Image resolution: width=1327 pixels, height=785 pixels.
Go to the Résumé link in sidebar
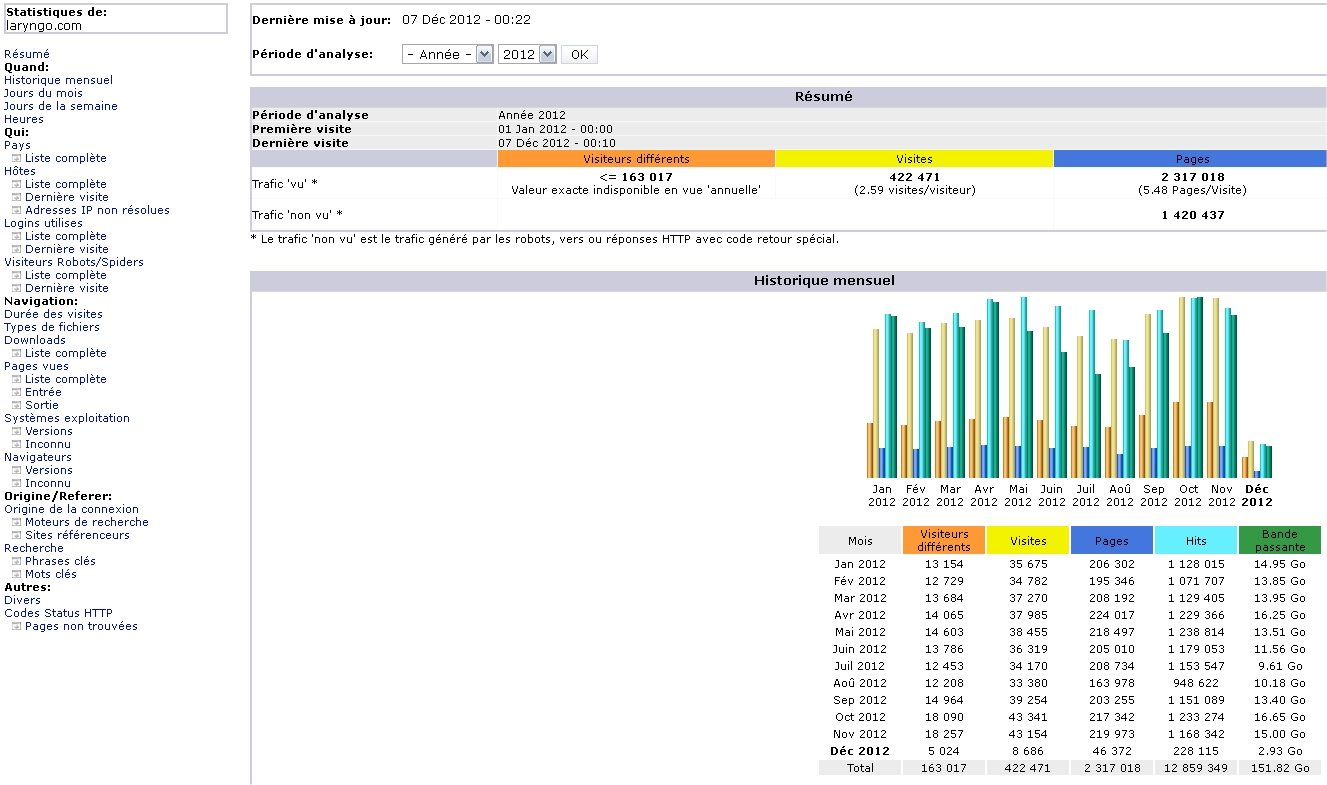pyautogui.click(x=27, y=54)
